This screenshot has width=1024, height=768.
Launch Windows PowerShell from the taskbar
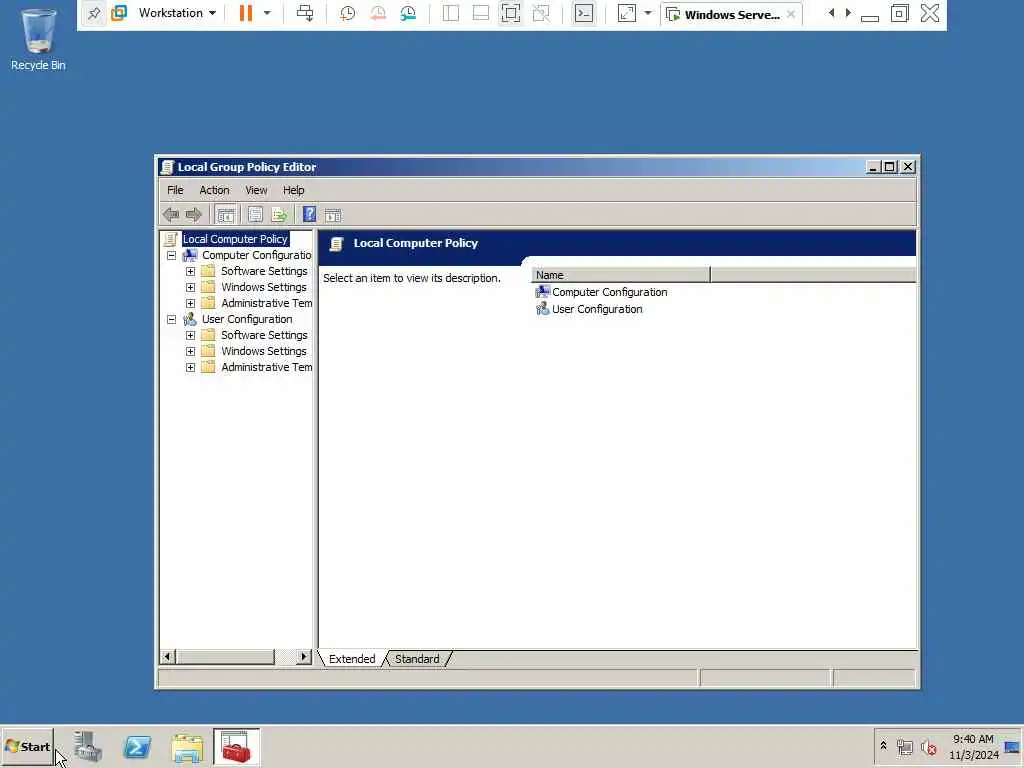[x=137, y=746]
